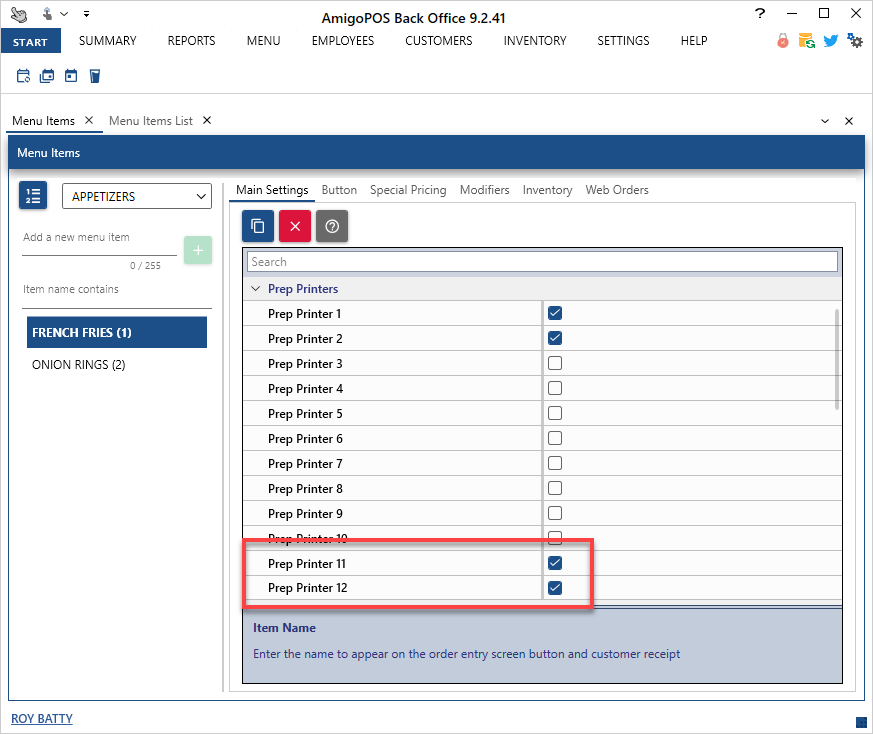Screen dimensions: 873x734
Task: Select ONION RINGS (2) menu item
Action: pyautogui.click(x=79, y=365)
